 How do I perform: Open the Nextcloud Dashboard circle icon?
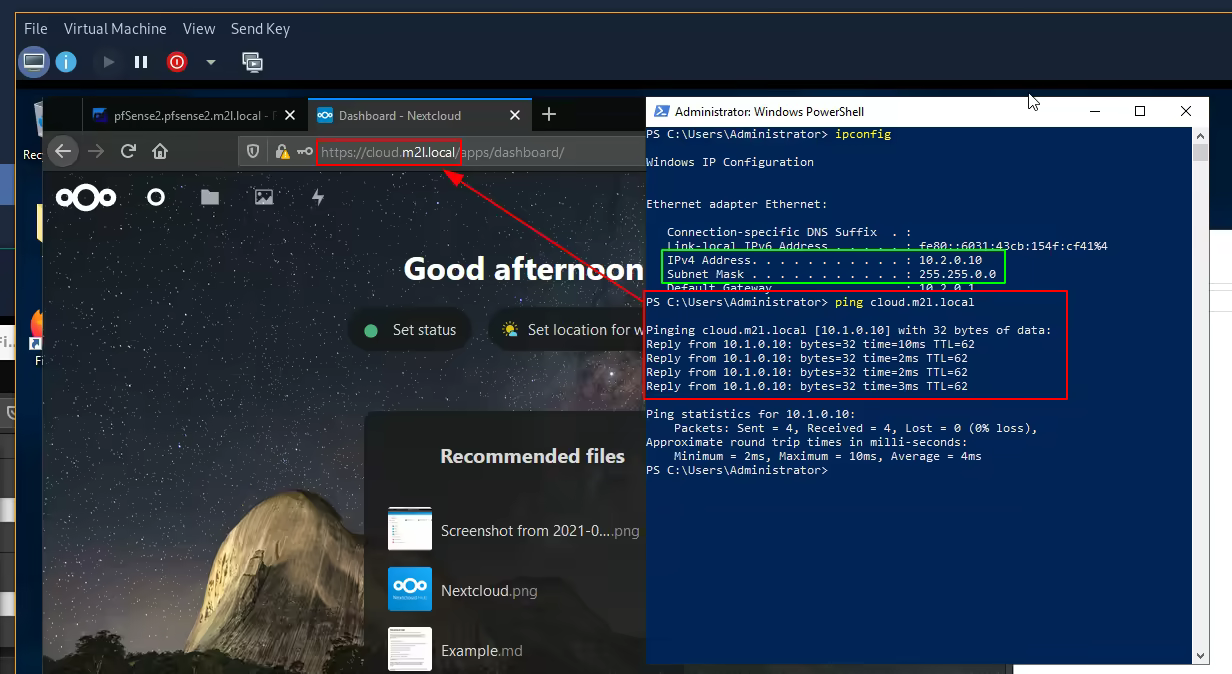point(156,197)
